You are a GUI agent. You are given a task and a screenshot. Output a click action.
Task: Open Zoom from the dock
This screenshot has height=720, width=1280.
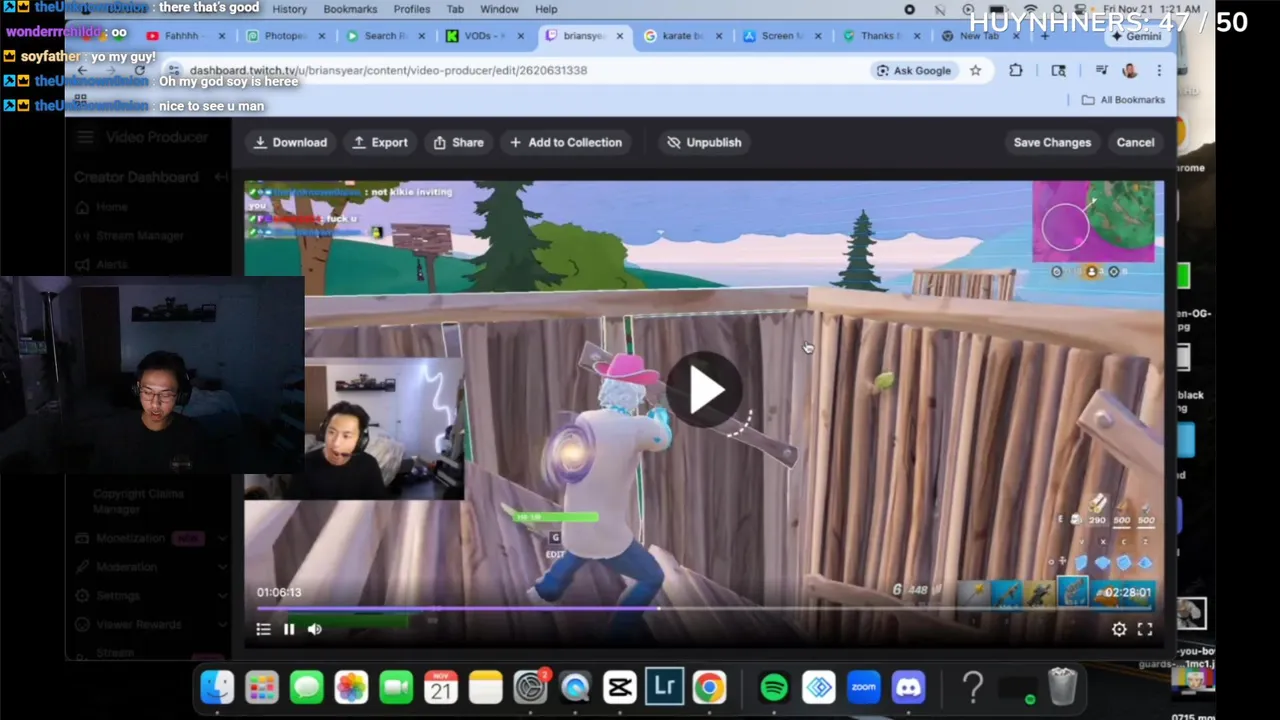click(864, 687)
